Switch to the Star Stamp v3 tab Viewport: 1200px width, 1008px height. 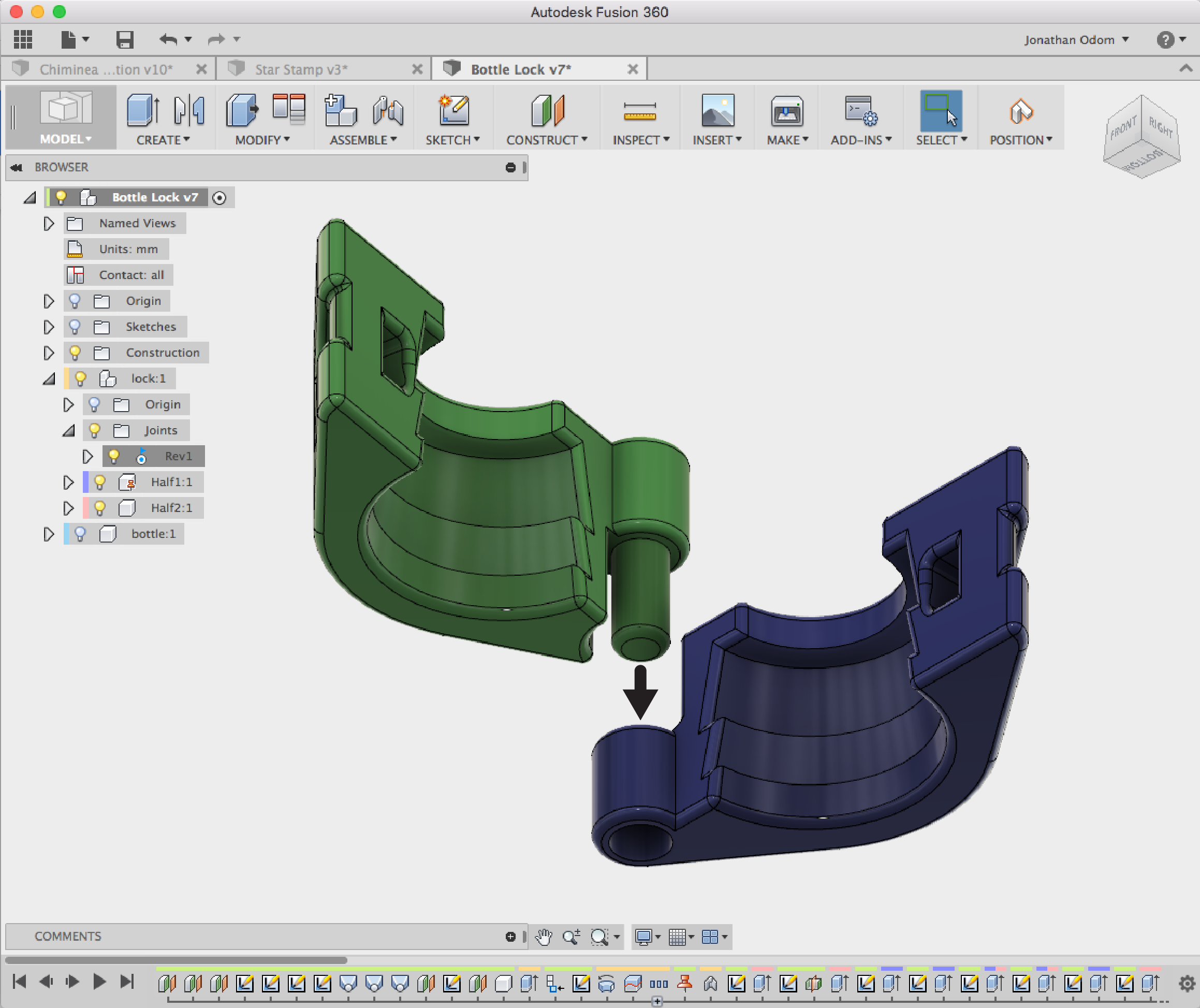pos(301,70)
